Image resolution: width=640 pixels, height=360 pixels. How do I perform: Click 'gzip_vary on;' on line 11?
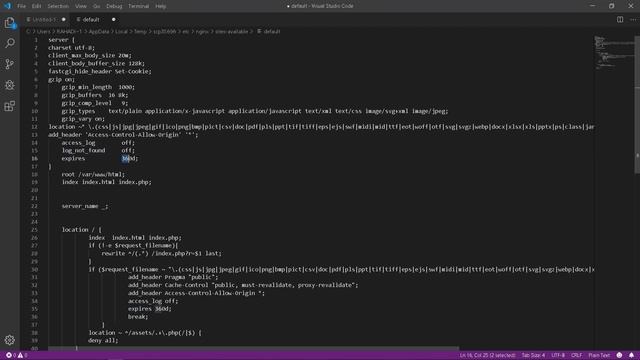pyautogui.click(x=83, y=119)
